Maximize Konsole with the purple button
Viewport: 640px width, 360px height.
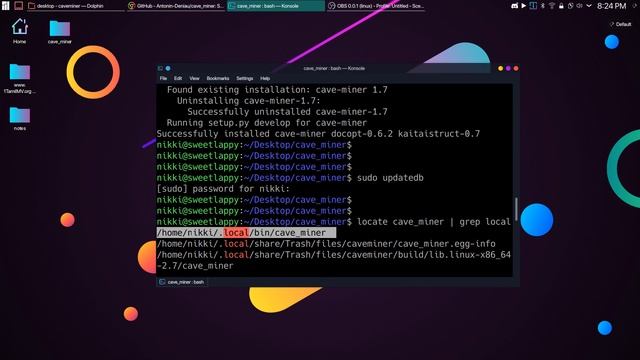pos(508,69)
